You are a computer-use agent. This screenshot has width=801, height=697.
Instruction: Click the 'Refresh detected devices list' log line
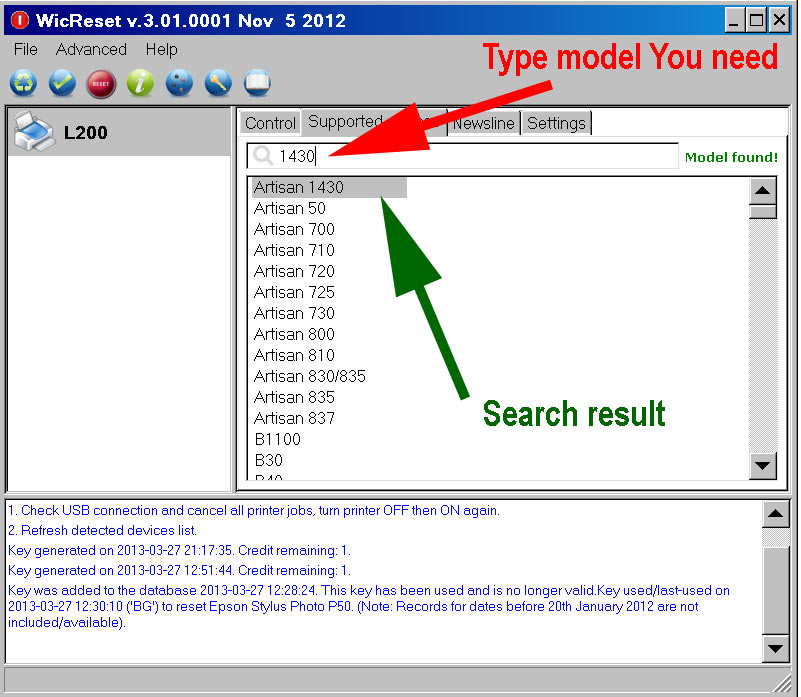tap(102, 530)
